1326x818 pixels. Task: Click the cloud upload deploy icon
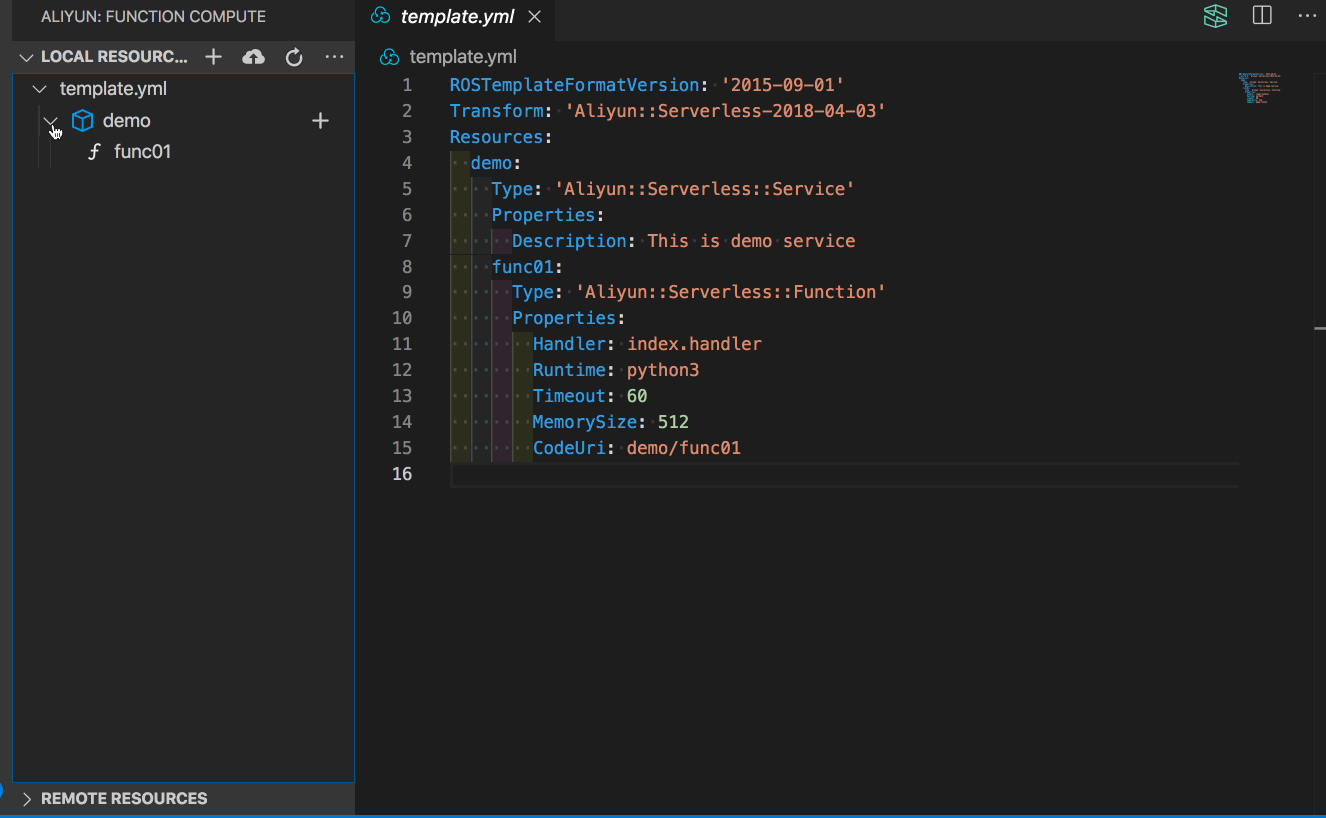click(254, 57)
